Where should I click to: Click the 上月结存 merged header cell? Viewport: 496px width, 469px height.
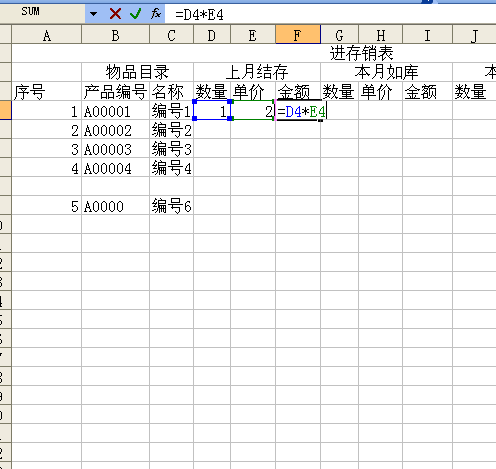257,72
